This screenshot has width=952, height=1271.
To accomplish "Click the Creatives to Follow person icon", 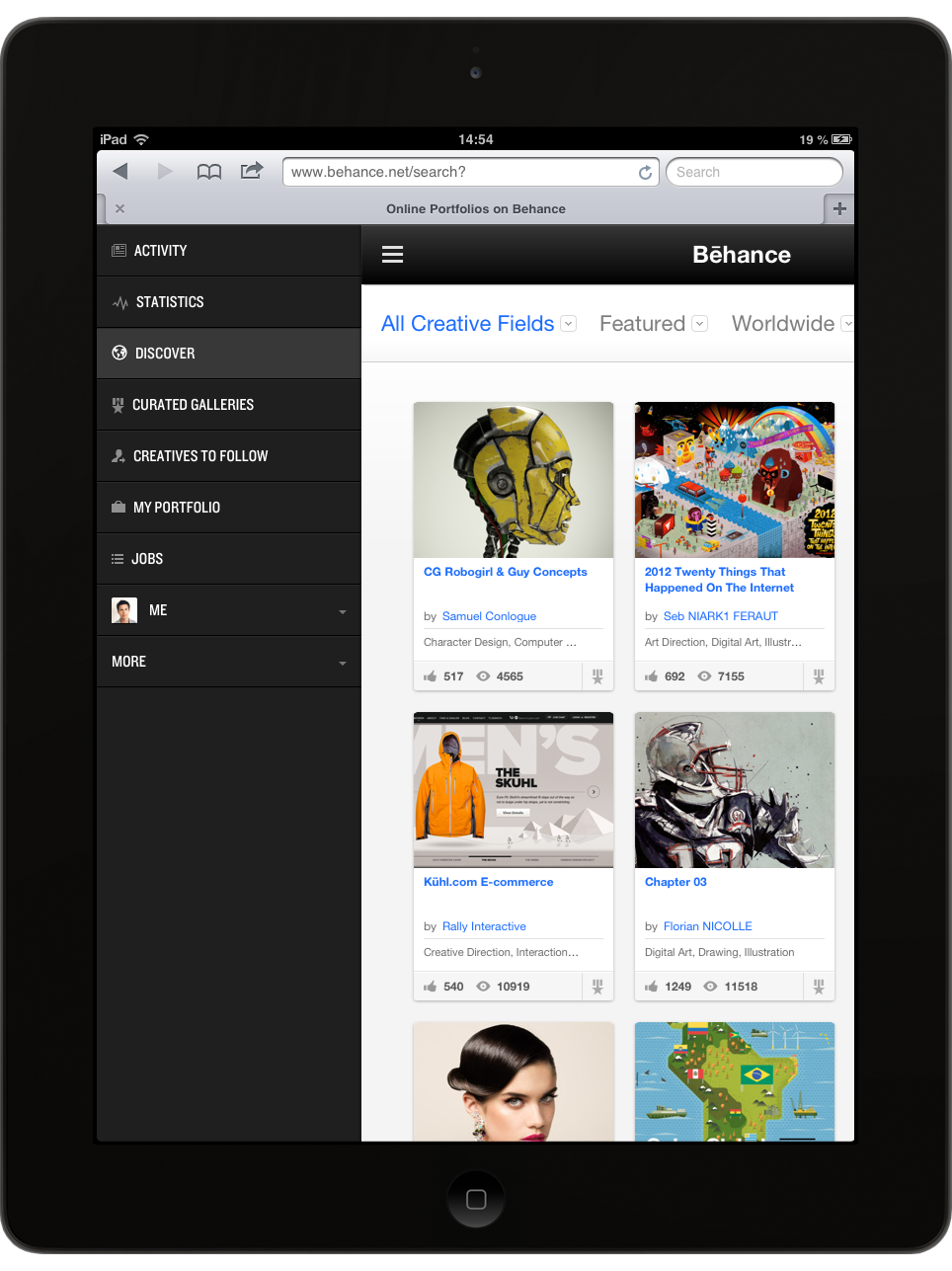I will tap(119, 456).
